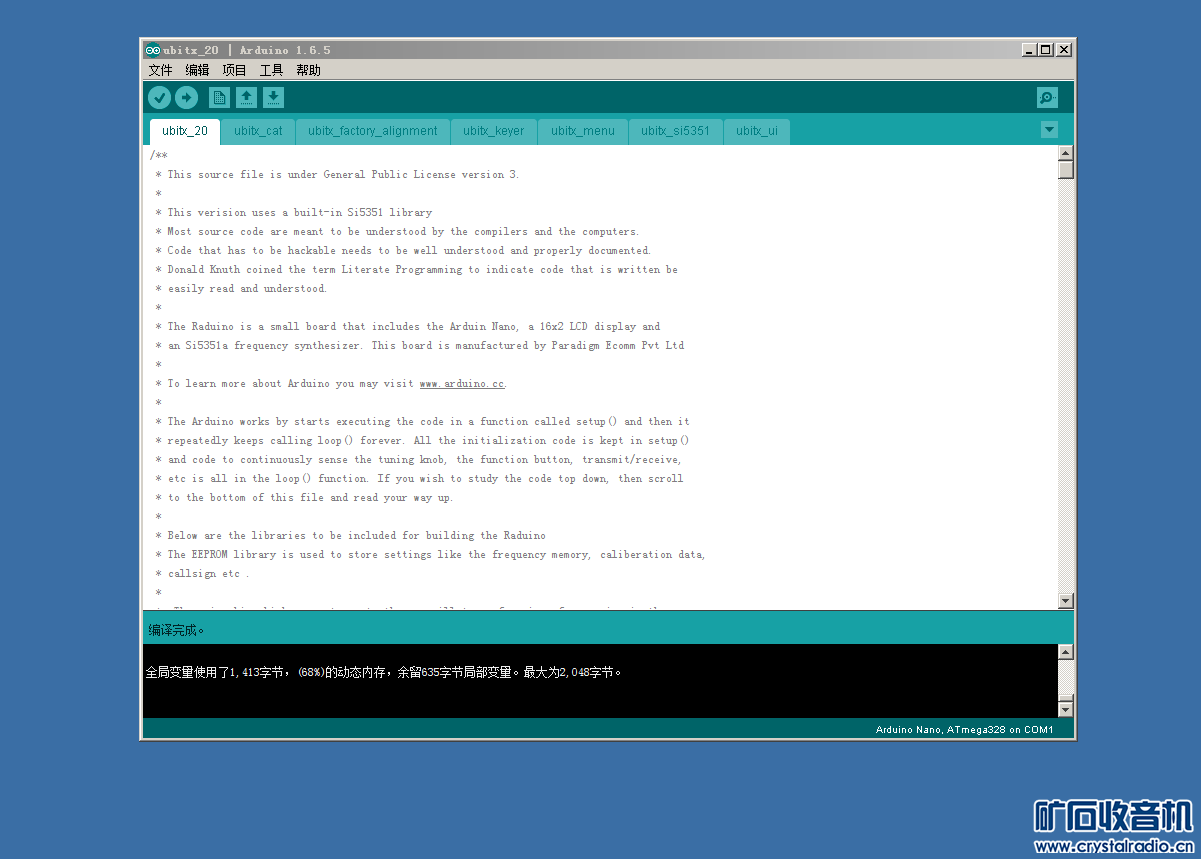Click the comment line starting 'callsign etc'

point(202,573)
